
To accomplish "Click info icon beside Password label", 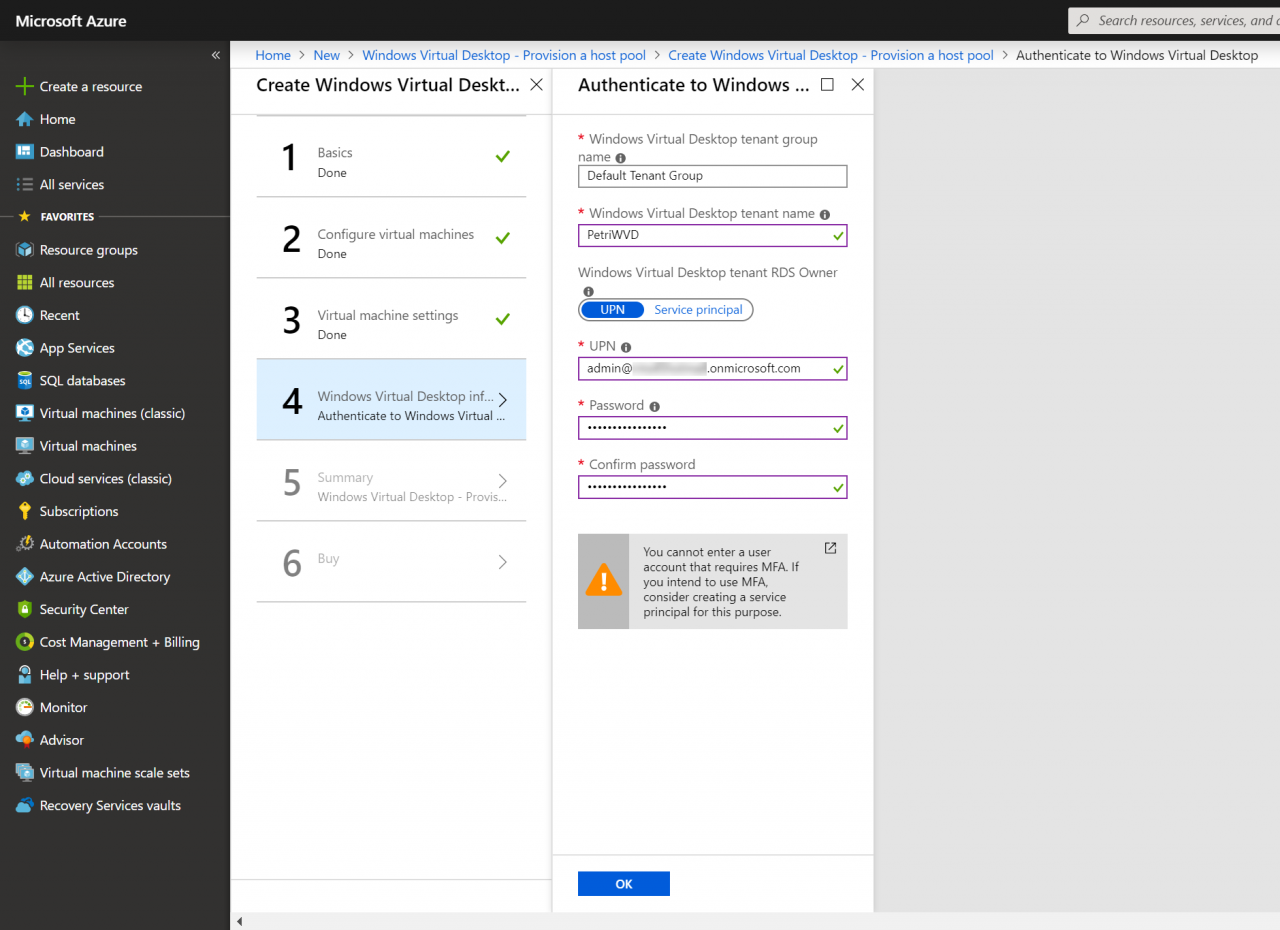I will pos(655,407).
